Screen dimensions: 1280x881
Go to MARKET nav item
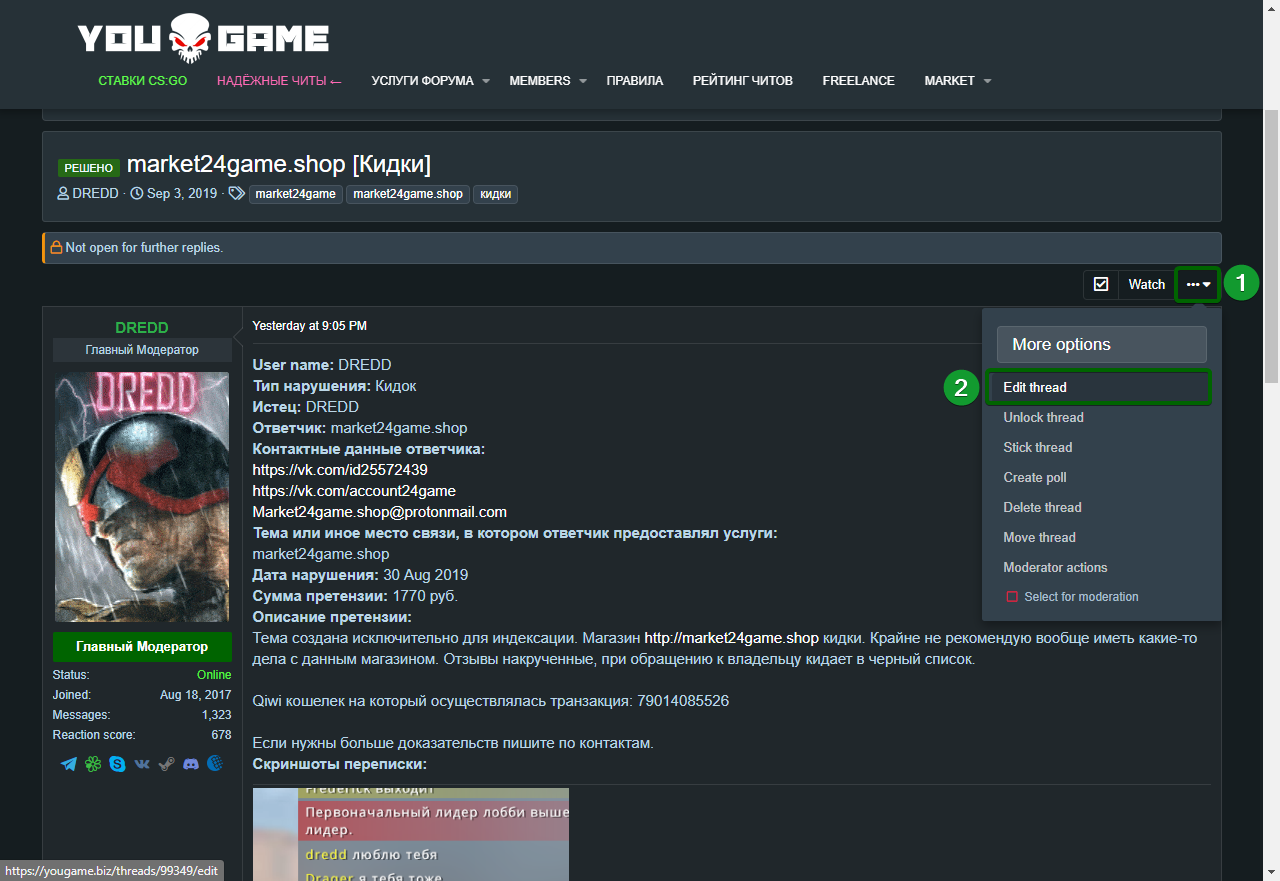950,81
